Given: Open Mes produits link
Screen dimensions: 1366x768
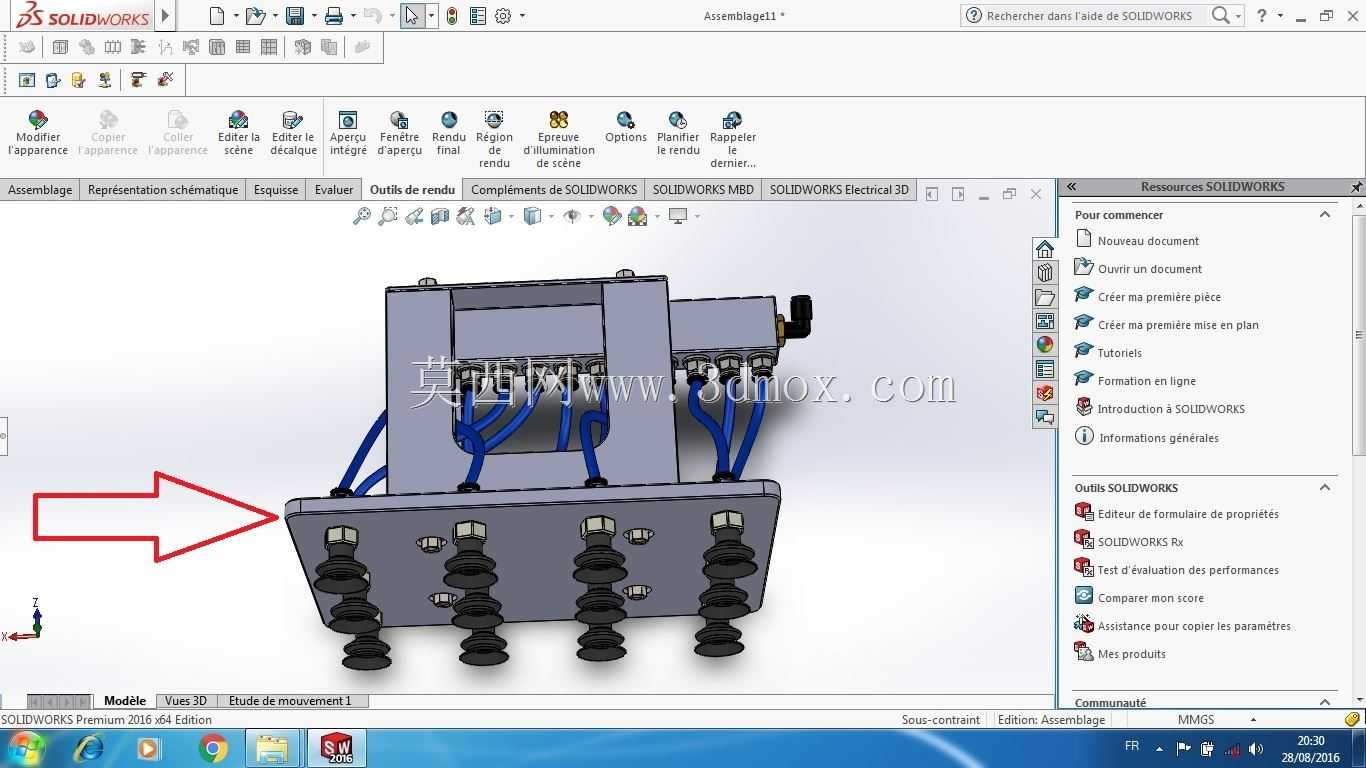Looking at the screenshot, I should point(1132,654).
